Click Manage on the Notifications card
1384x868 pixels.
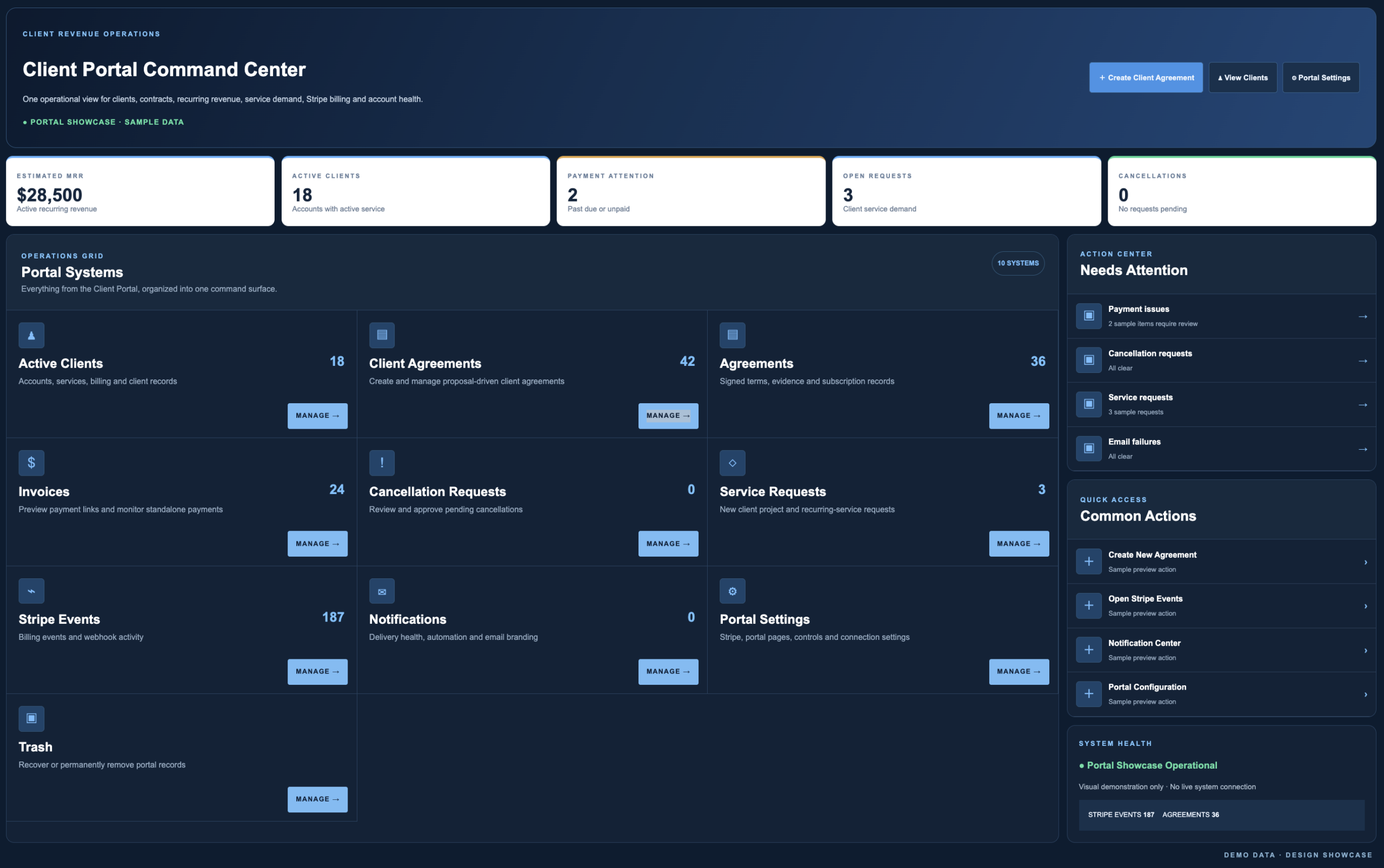point(668,672)
